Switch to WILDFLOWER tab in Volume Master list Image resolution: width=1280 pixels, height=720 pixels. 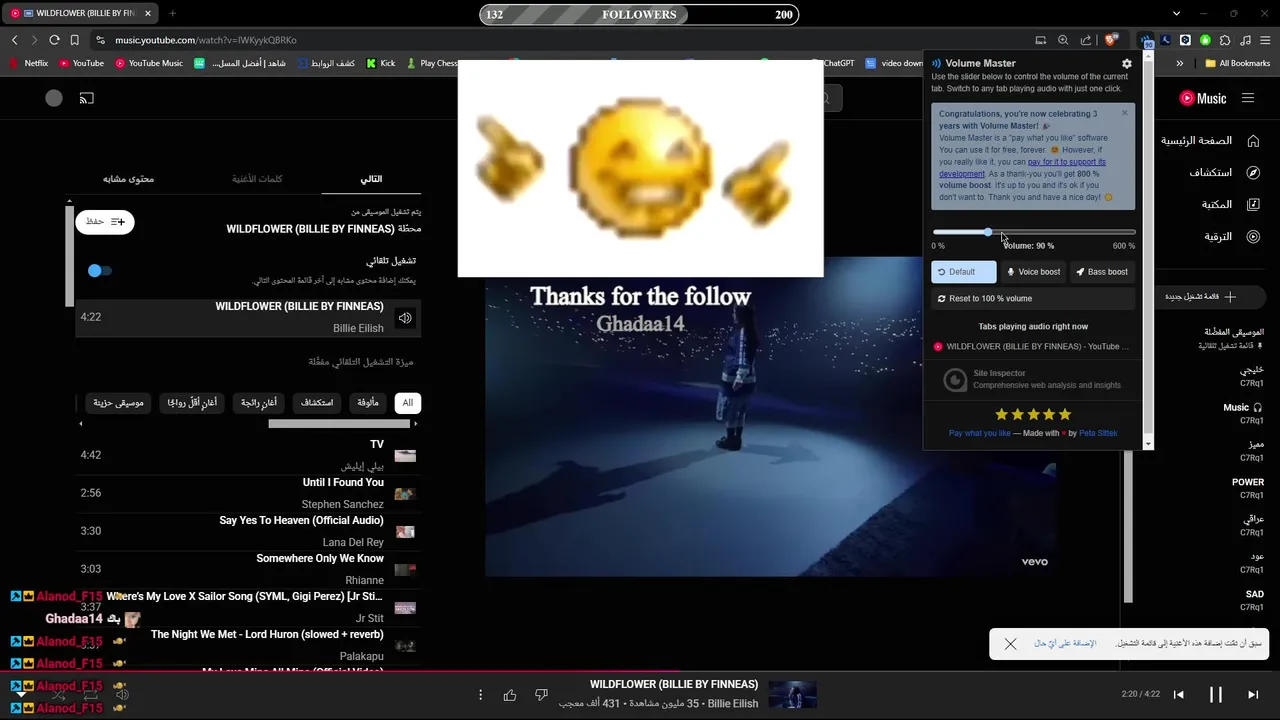coord(1033,346)
